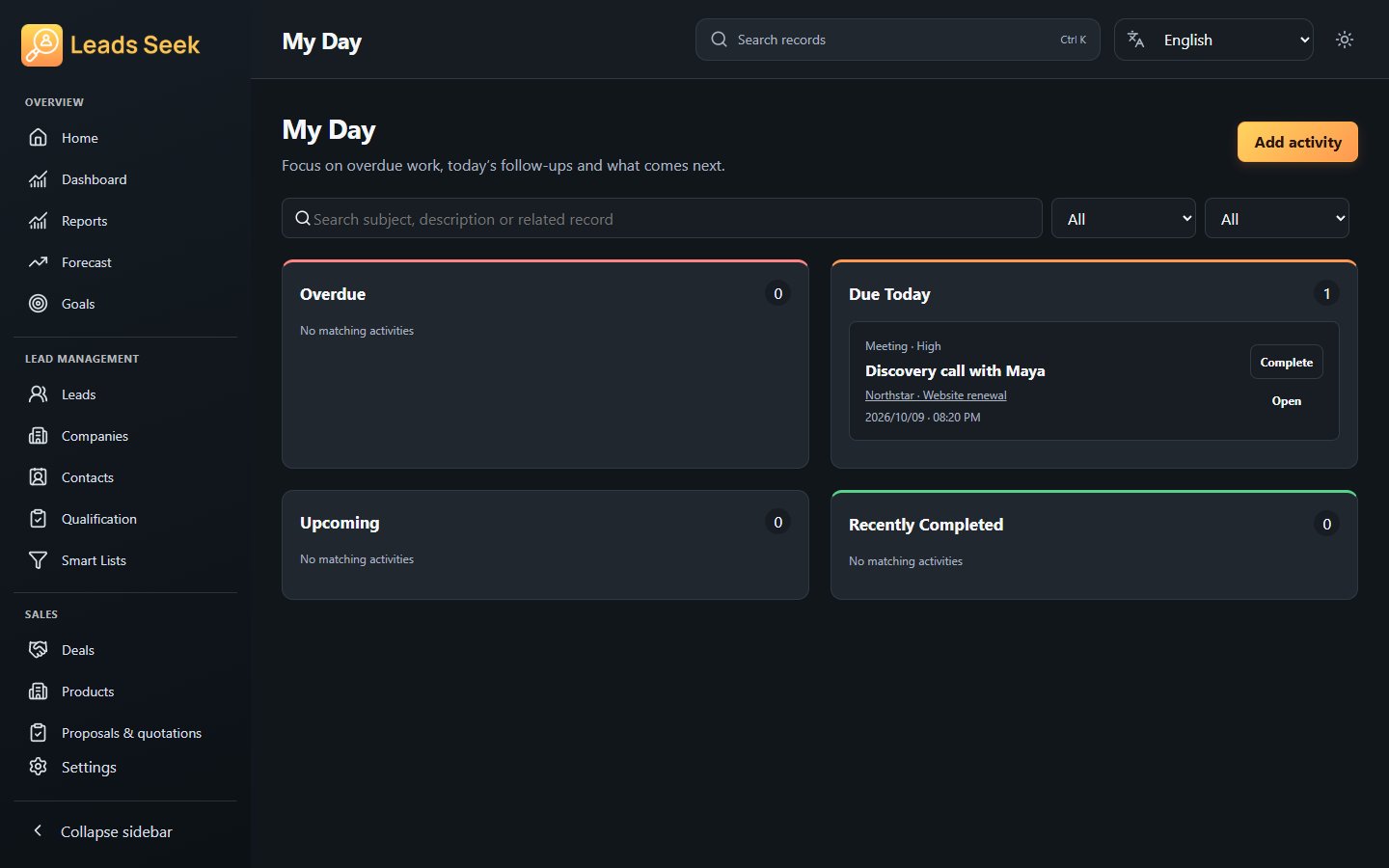This screenshot has width=1389, height=868.
Task: Click Open on the Discovery call activity
Action: 1287,401
